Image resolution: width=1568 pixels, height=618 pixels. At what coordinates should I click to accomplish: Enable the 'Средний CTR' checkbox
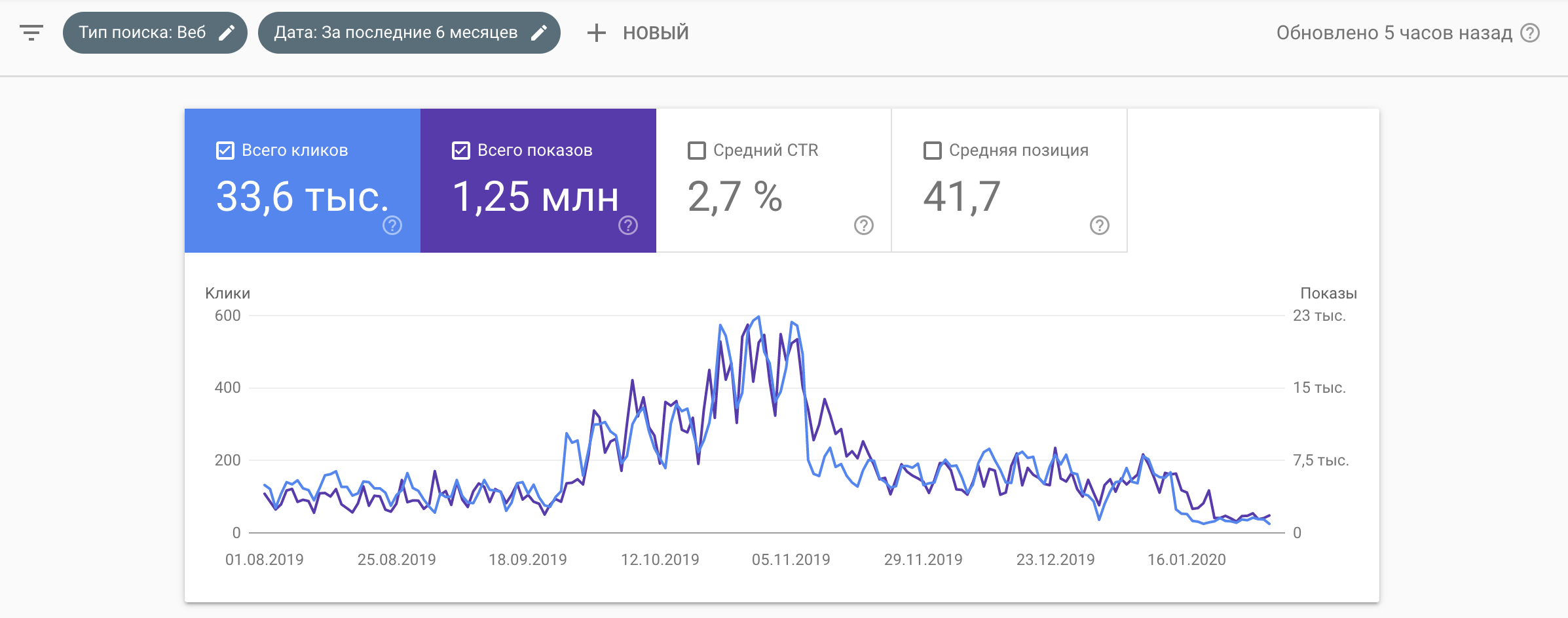point(696,151)
